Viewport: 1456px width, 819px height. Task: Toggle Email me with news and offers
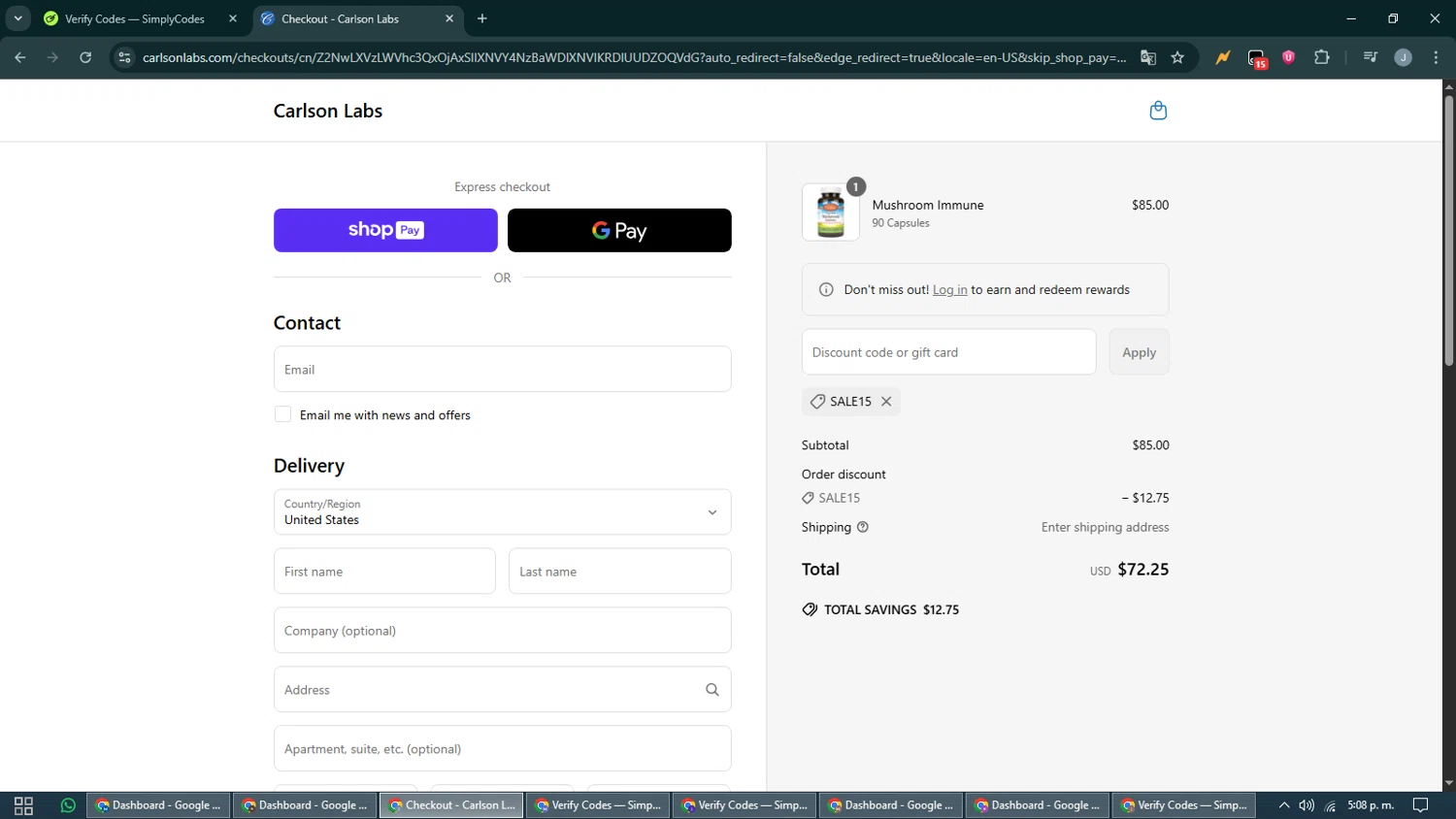282,414
